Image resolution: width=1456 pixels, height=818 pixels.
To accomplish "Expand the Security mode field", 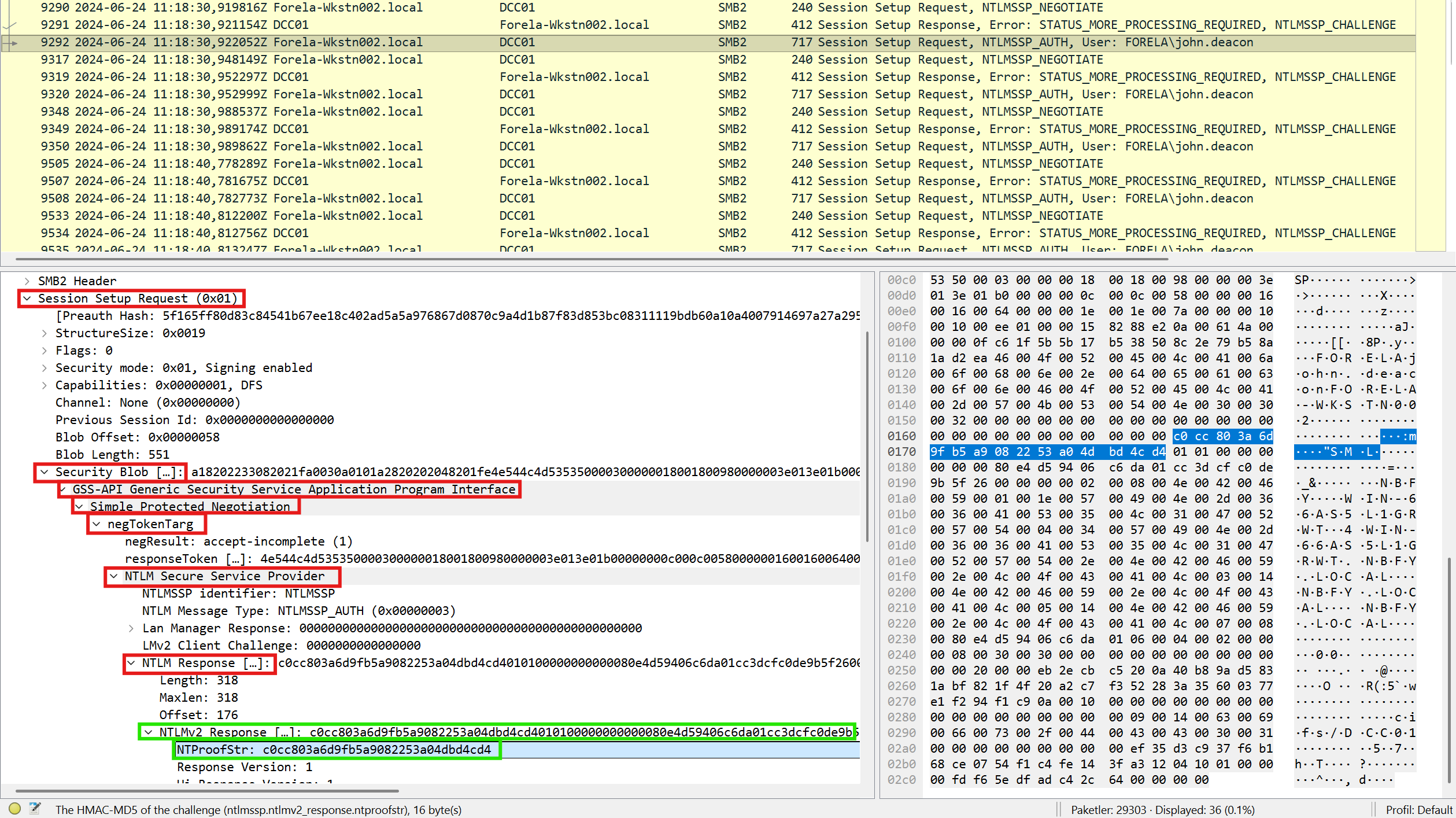I will coord(45,368).
